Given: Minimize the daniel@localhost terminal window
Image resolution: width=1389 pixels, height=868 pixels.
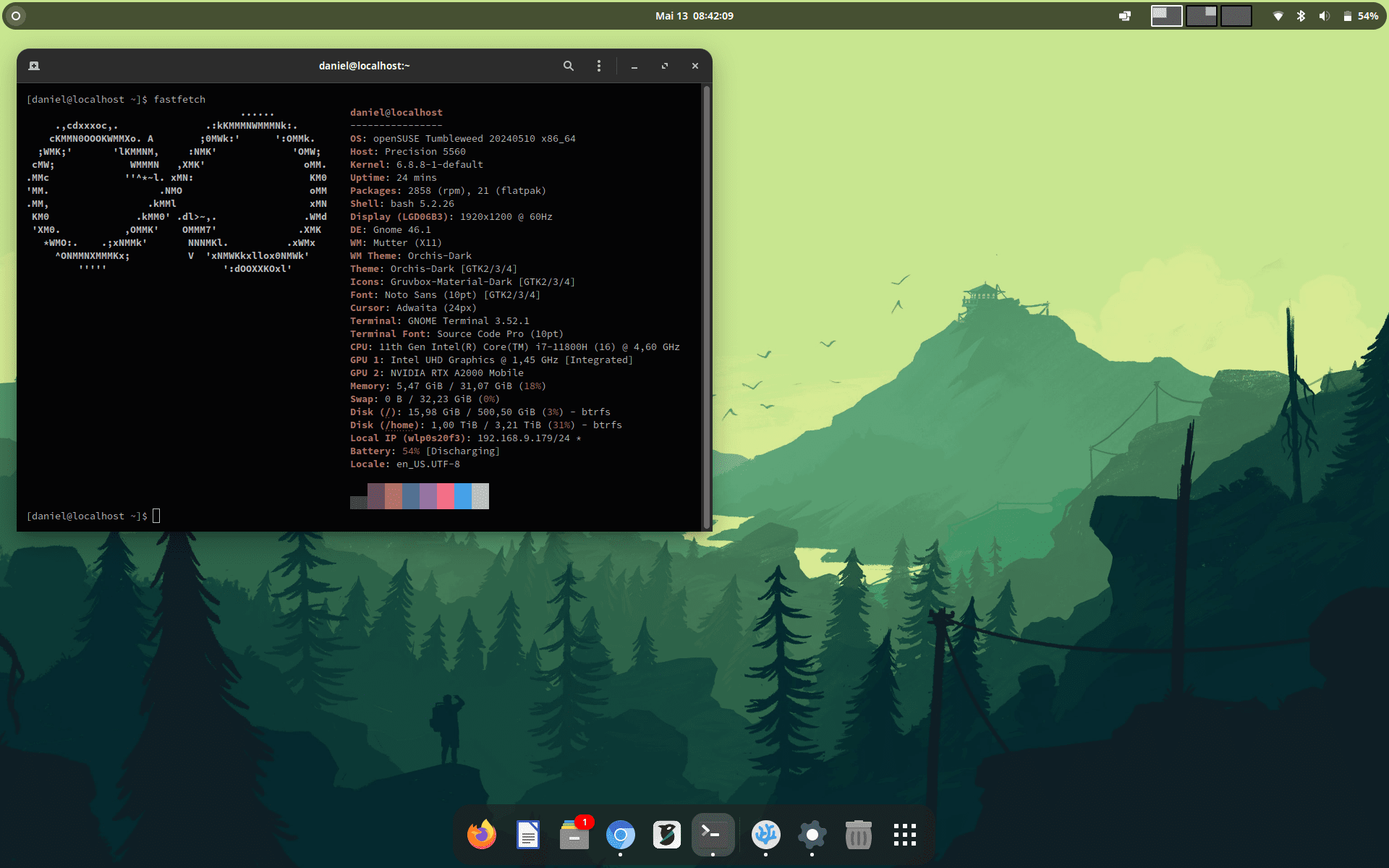Looking at the screenshot, I should 634,66.
